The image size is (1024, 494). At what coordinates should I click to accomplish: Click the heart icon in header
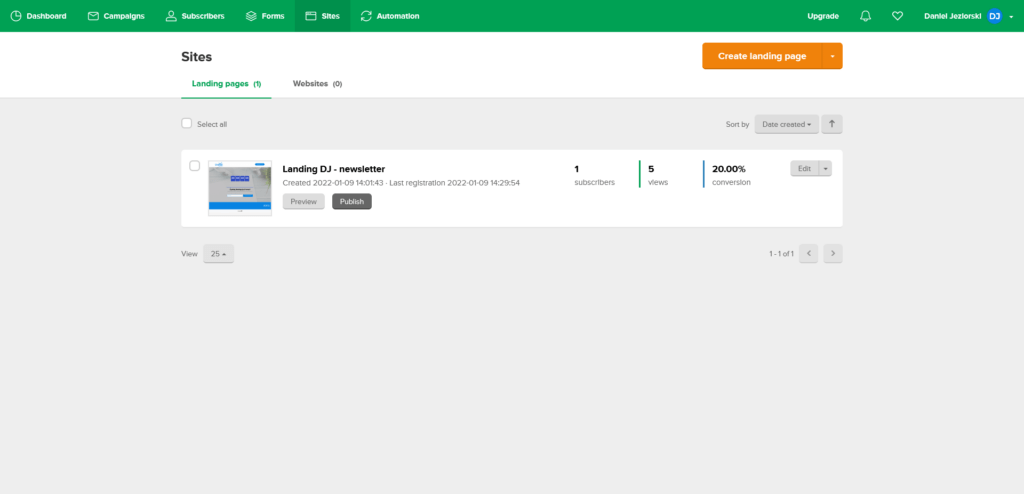click(897, 16)
